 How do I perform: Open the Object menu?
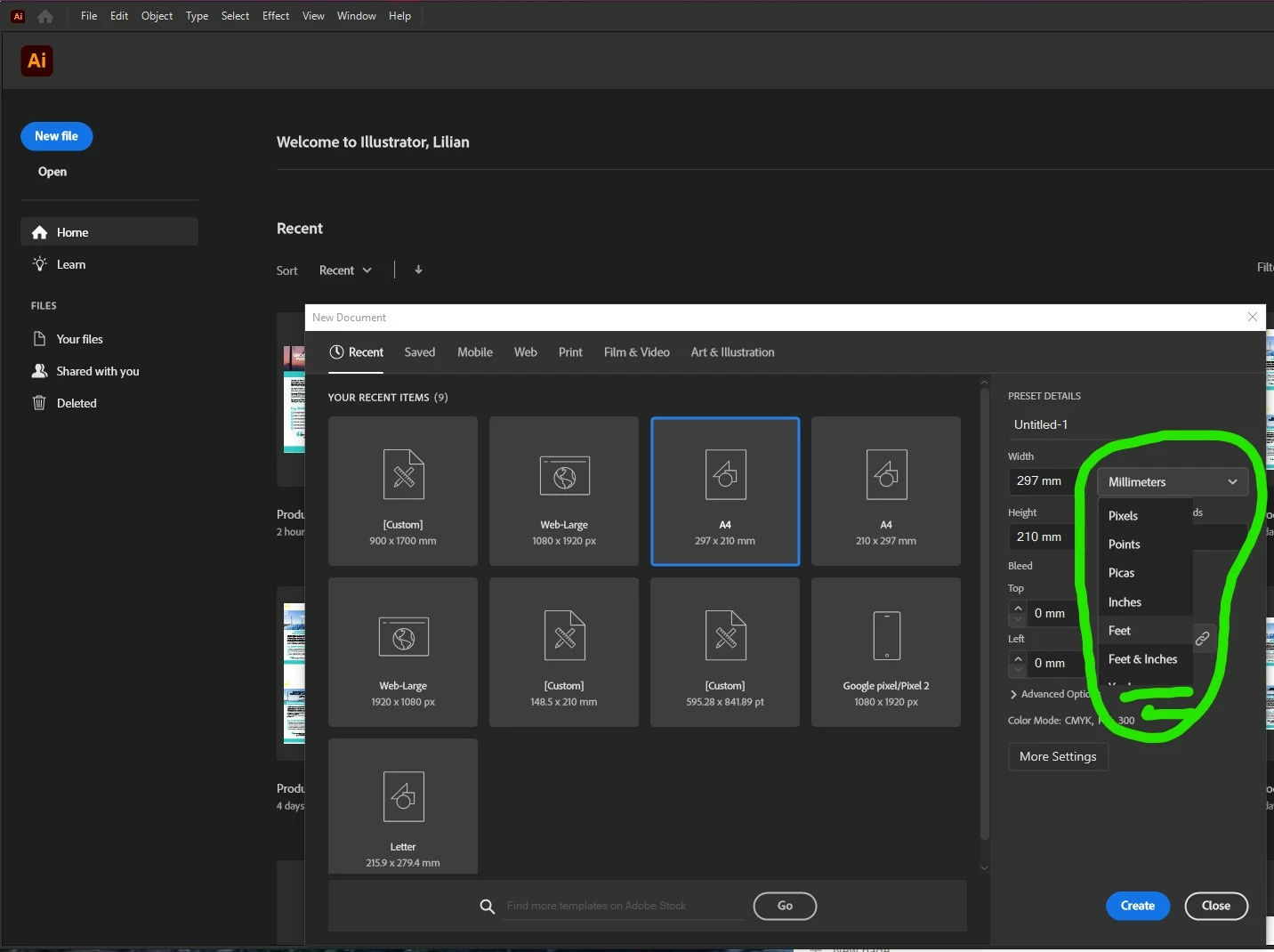tap(157, 16)
